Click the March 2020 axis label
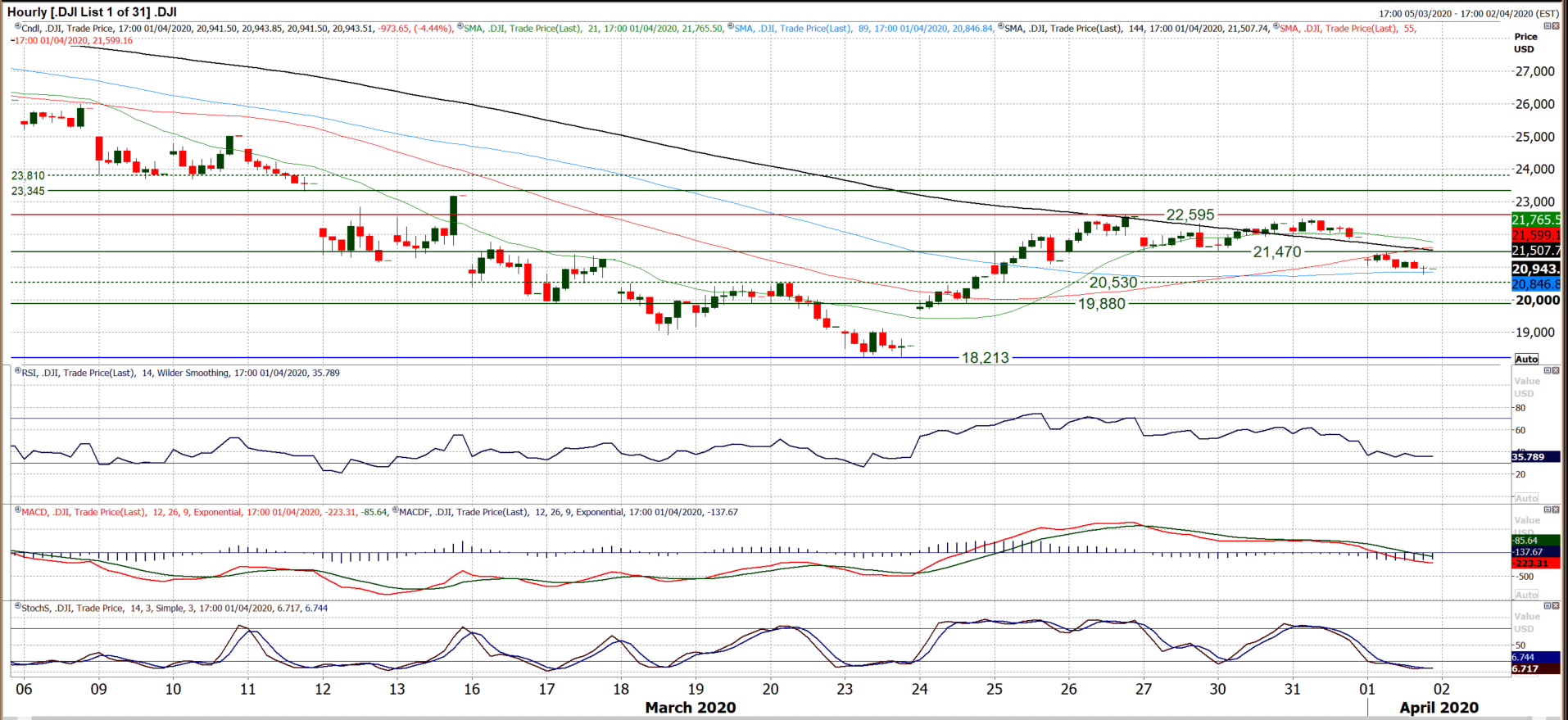The image size is (1568, 720). (x=691, y=708)
